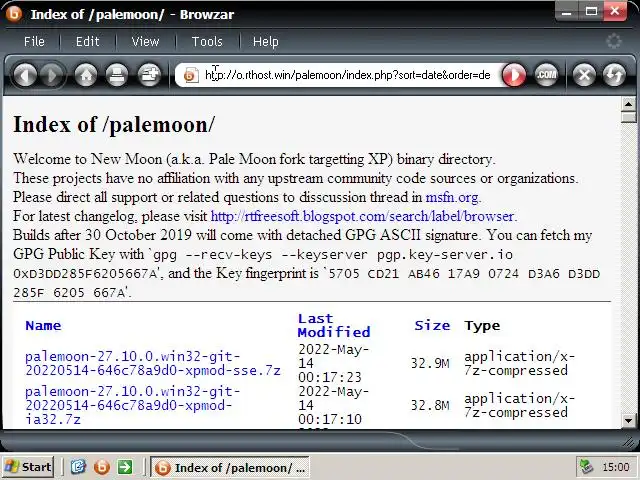Print page using the printer icon
This screenshot has height=480, width=640.
click(x=117, y=75)
